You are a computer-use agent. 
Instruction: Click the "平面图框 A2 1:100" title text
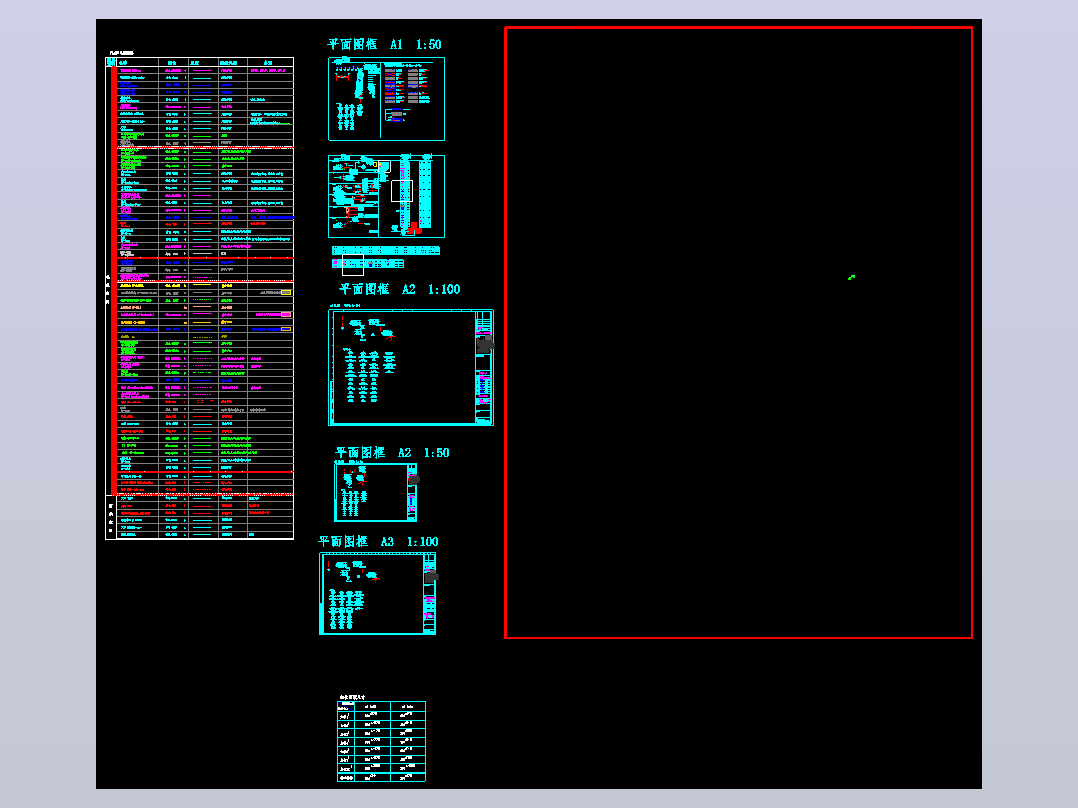click(399, 290)
